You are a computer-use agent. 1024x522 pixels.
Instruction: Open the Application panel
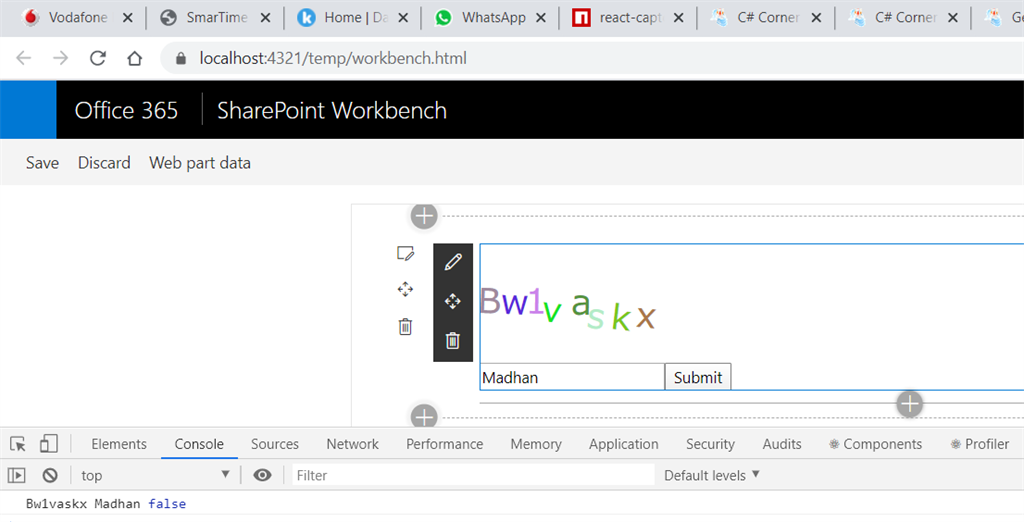(624, 444)
